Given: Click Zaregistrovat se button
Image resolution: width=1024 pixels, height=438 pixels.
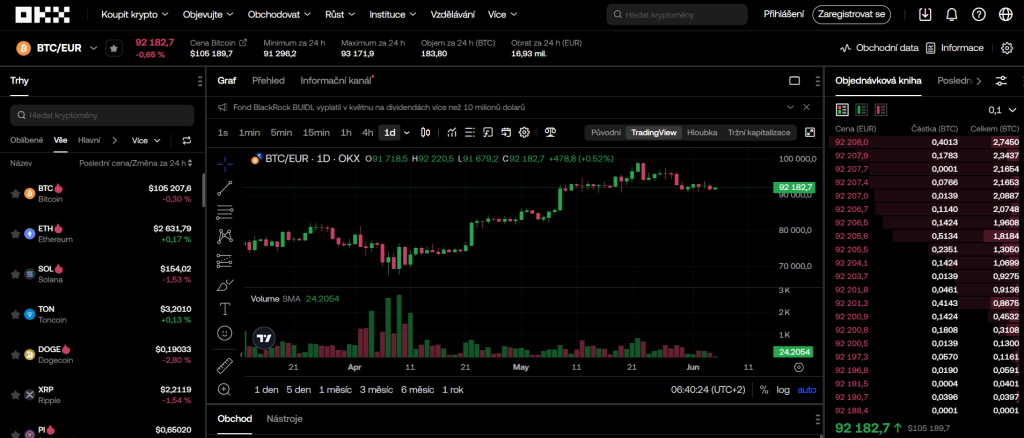Looking at the screenshot, I should (x=852, y=14).
